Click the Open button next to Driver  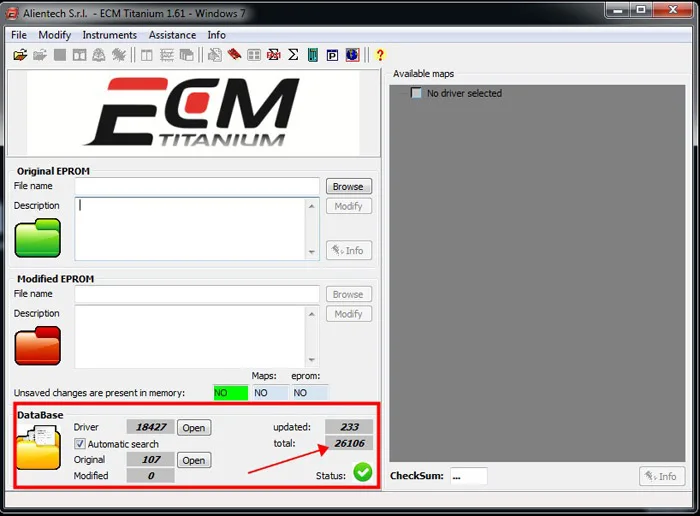point(194,428)
